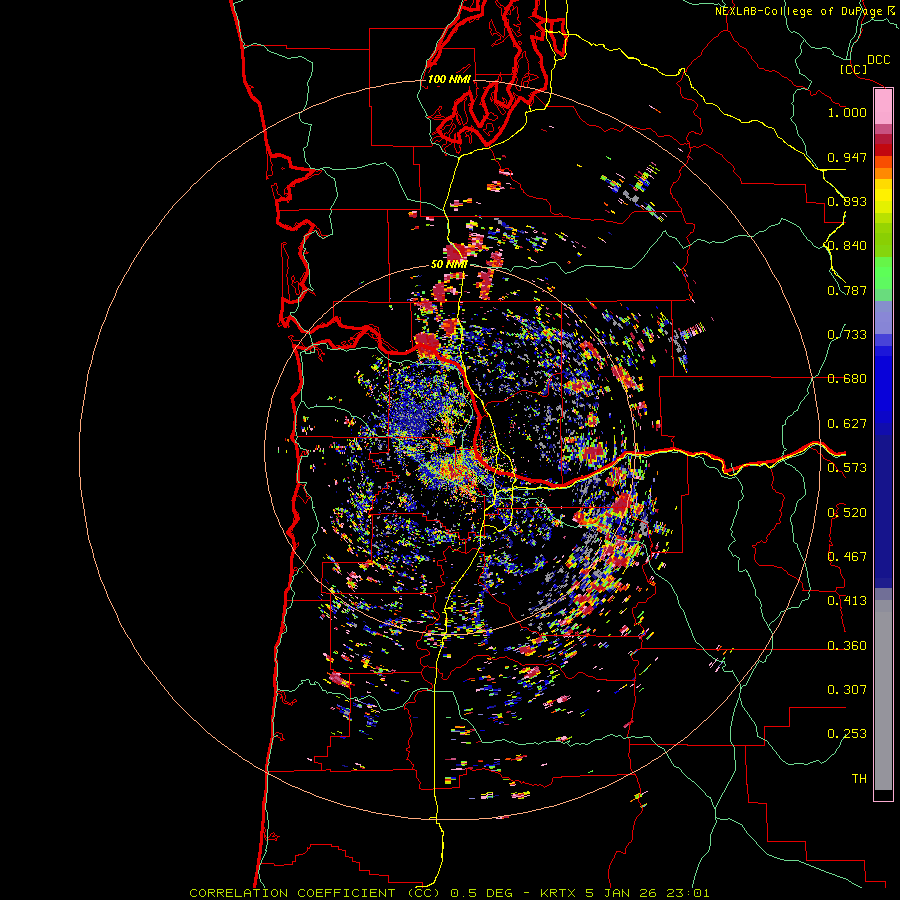Click the 0.680 legend value
The image size is (900, 900).
click(x=847, y=379)
